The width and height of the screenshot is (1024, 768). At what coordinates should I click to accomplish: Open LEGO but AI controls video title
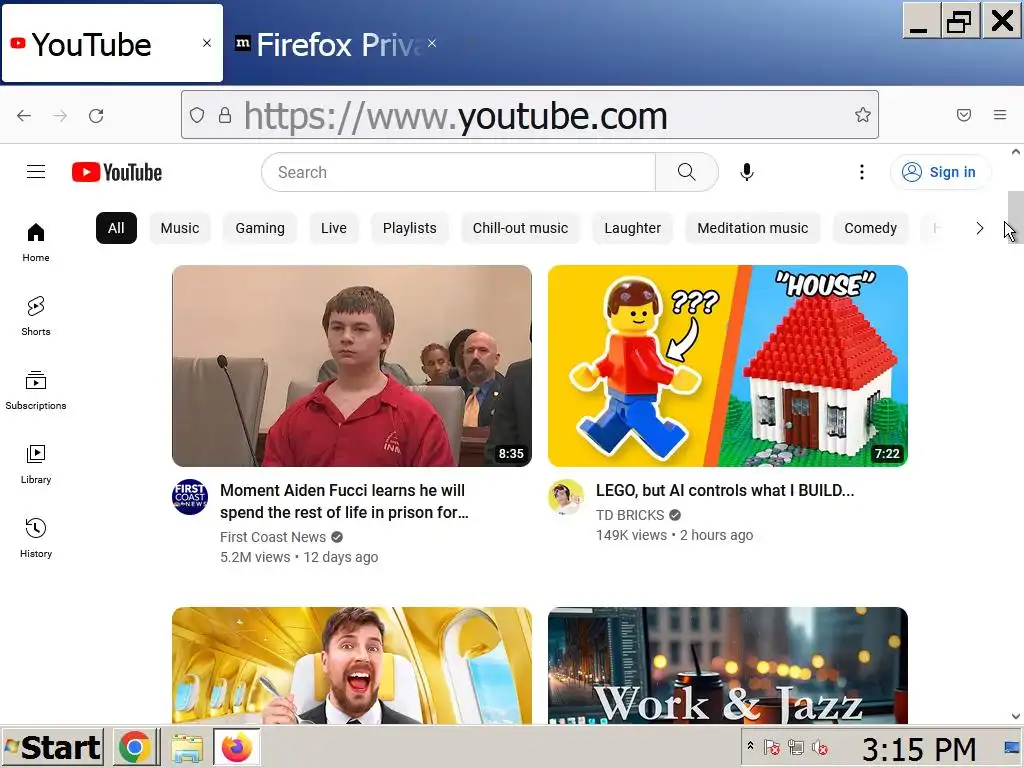[x=725, y=490]
